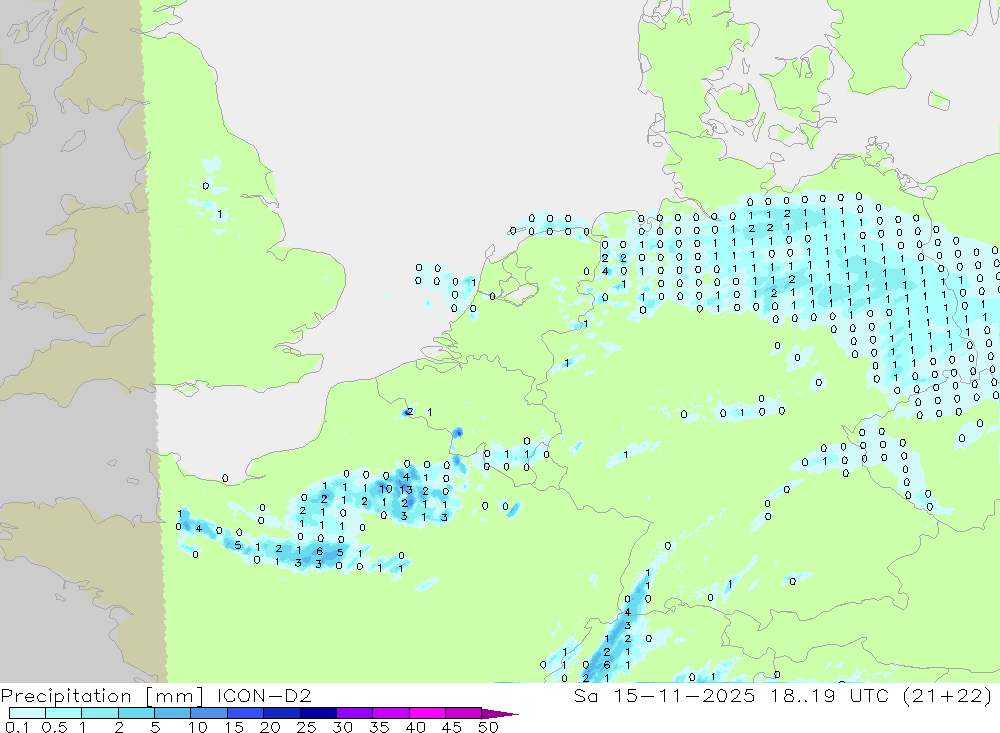Click the 45–50 mm legend swatch
The image size is (1000, 733).
pyautogui.click(x=463, y=713)
